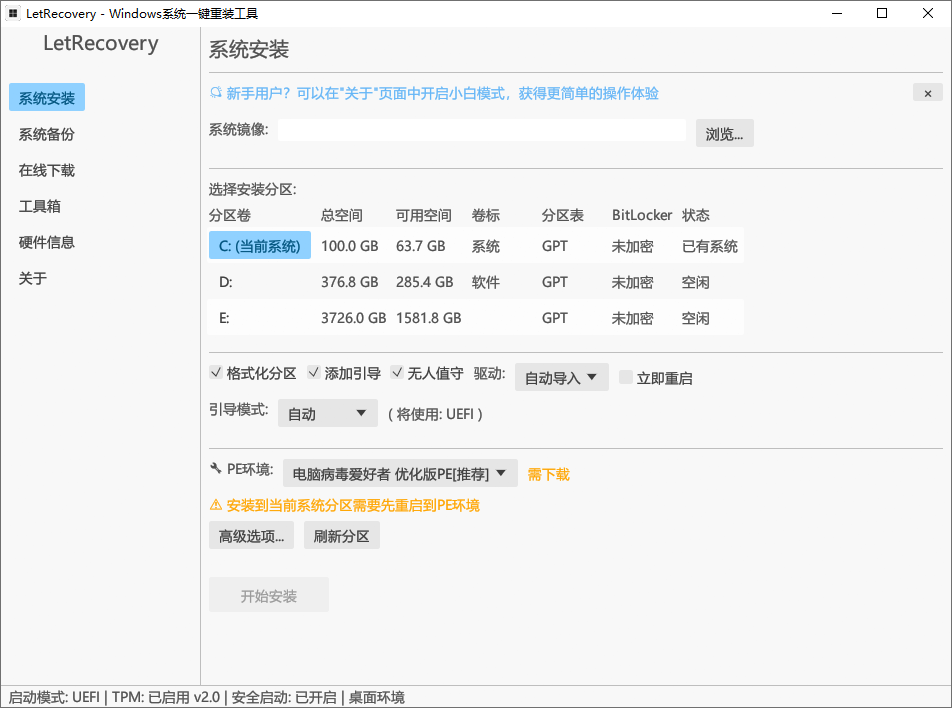The image size is (952, 708).
Task: Open the 驱动 auto-import dropdown
Action: coord(561,377)
